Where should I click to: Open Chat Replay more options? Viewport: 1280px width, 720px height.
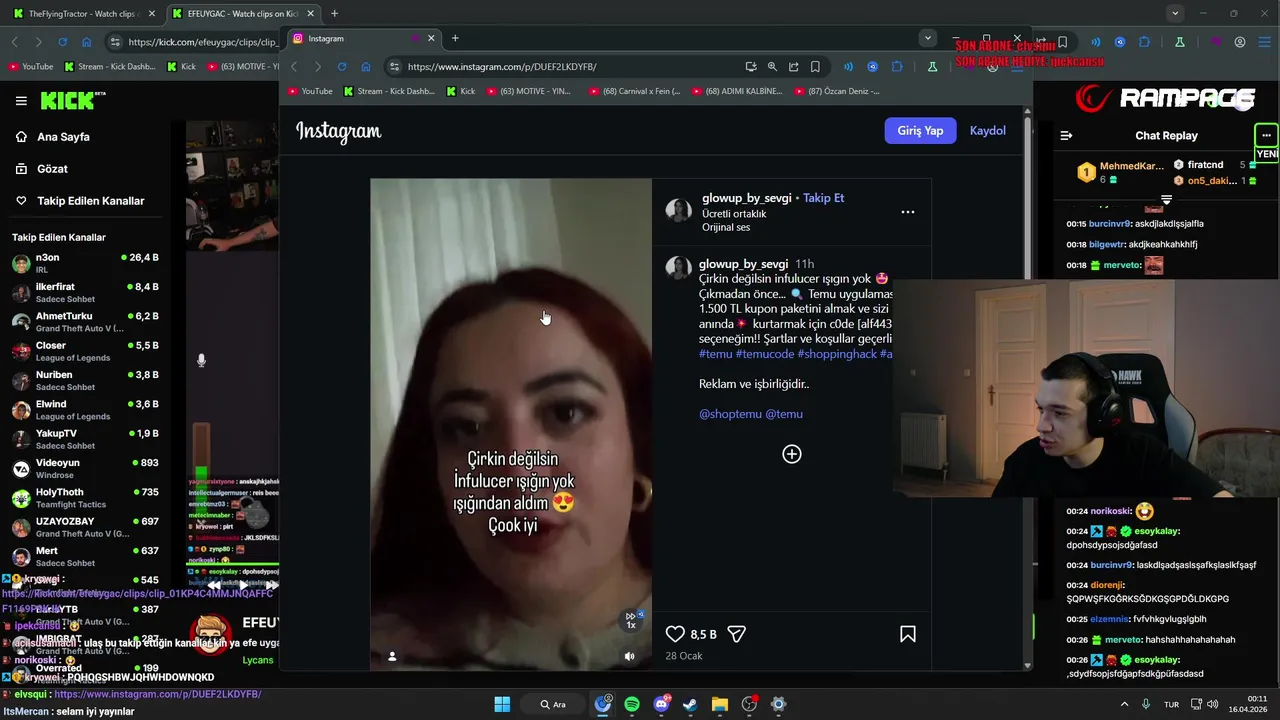[x=1266, y=135]
